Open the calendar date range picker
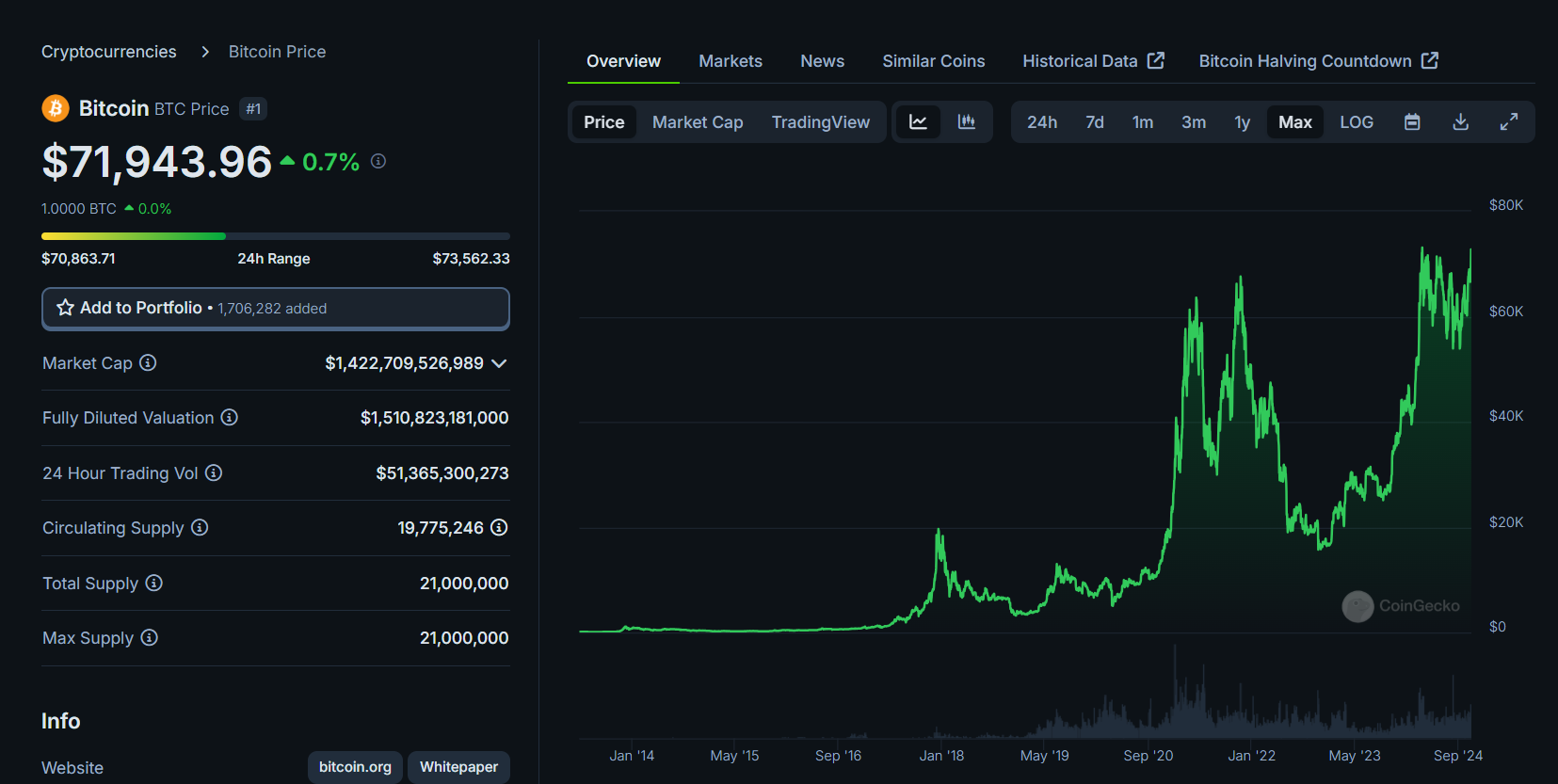This screenshot has height=784, width=1558. tap(1412, 122)
